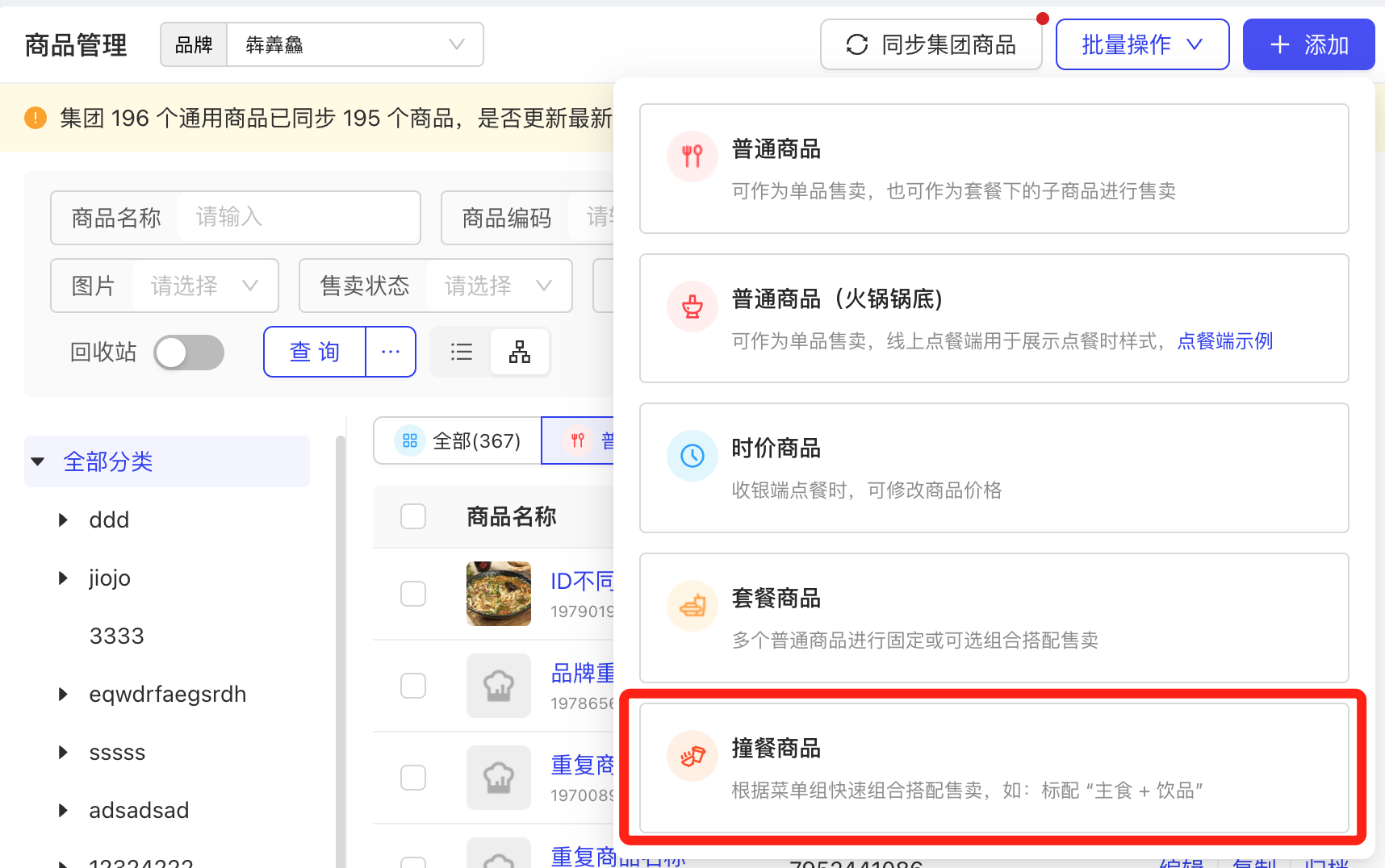Screen dimensions: 1385x868
Task: Switch to tree hierarchy view icon
Action: (520, 352)
